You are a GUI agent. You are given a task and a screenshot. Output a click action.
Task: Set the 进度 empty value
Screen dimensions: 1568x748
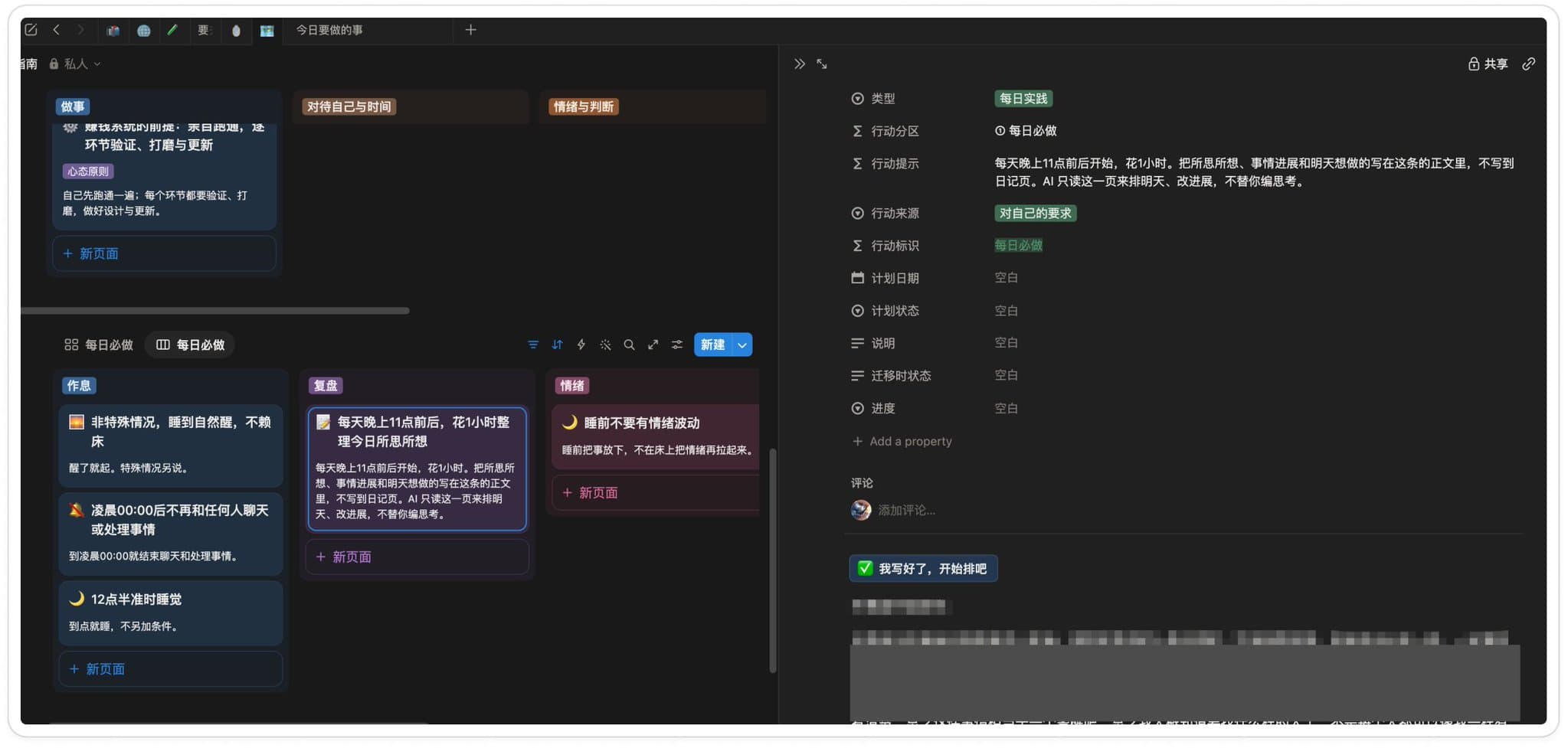point(1006,408)
